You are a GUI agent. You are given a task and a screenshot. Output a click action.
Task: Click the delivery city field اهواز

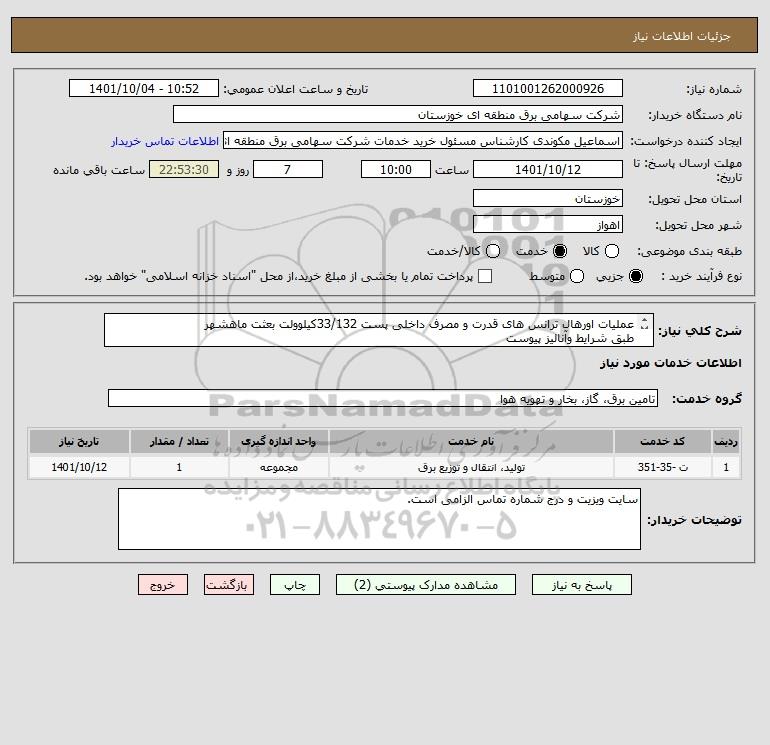point(548,224)
